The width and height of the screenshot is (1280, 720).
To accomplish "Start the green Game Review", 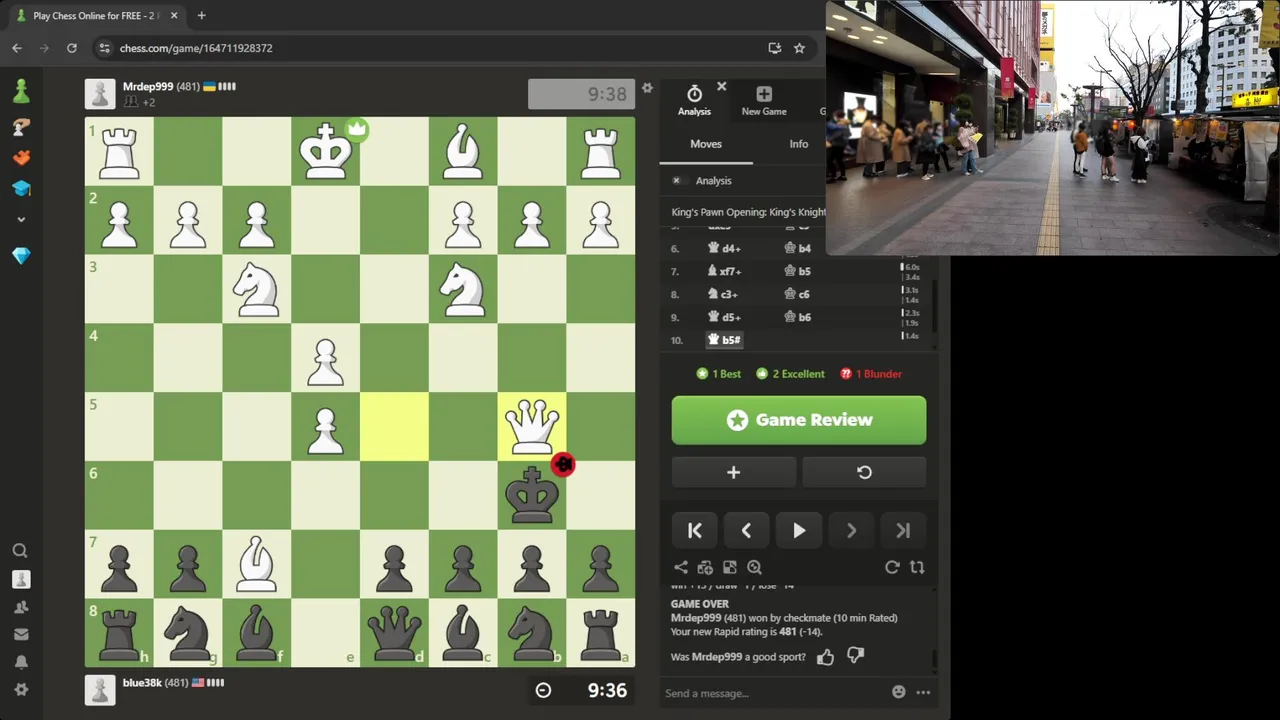I will coord(799,420).
